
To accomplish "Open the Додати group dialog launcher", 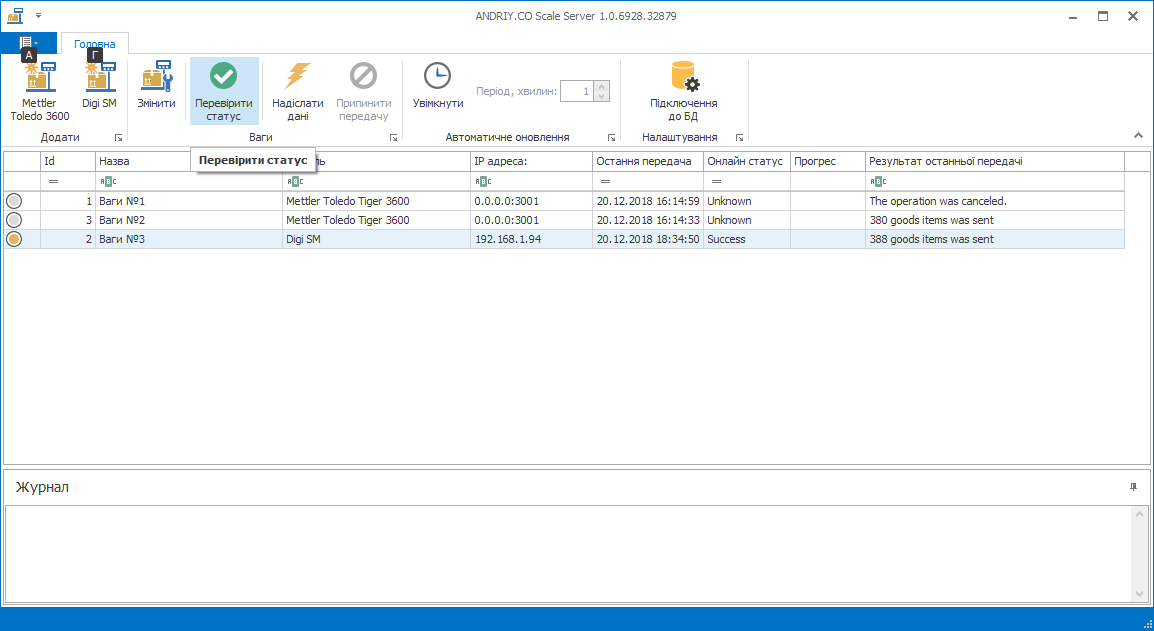I will (118, 138).
